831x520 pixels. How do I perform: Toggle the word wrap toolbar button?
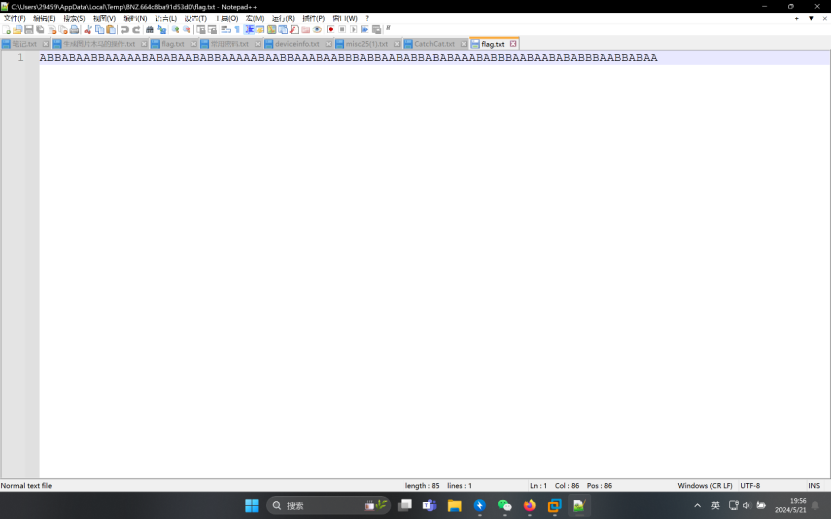[224, 30]
